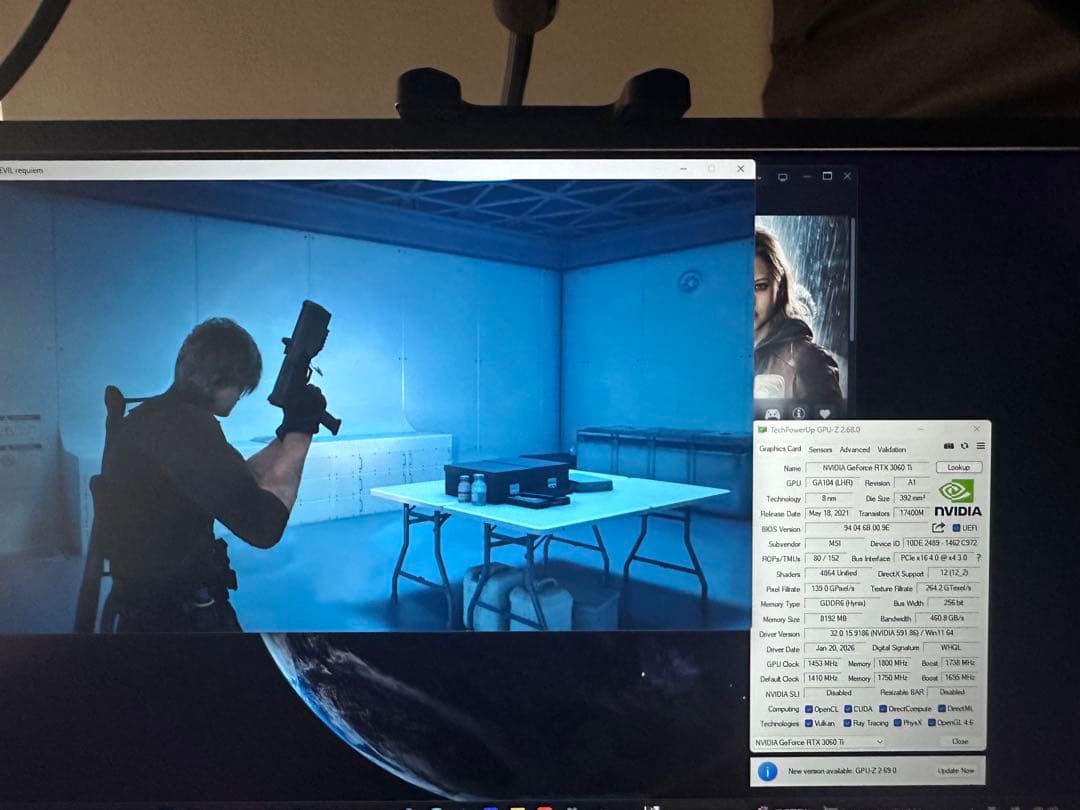Click the GPU Clock value 1453 MHz
Image resolution: width=1080 pixels, height=810 pixels.
(822, 663)
